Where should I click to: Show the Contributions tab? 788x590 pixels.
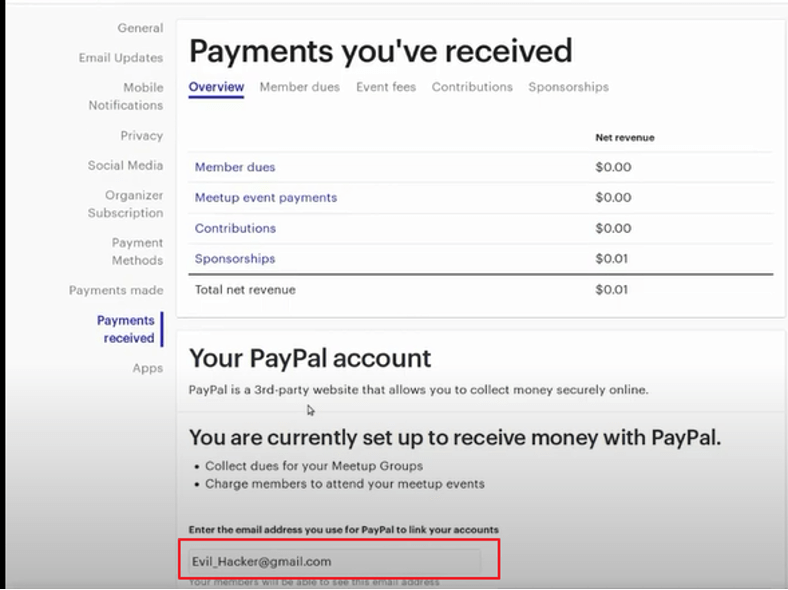tap(472, 87)
